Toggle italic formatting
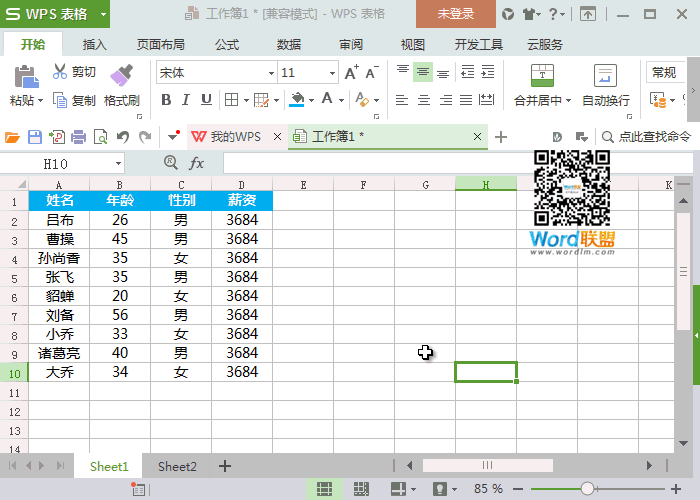The width and height of the screenshot is (700, 500). 186,100
